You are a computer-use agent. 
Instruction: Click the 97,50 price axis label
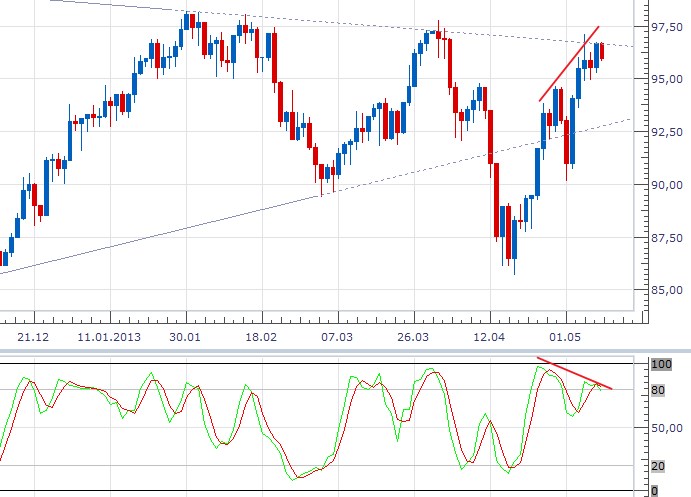667,27
